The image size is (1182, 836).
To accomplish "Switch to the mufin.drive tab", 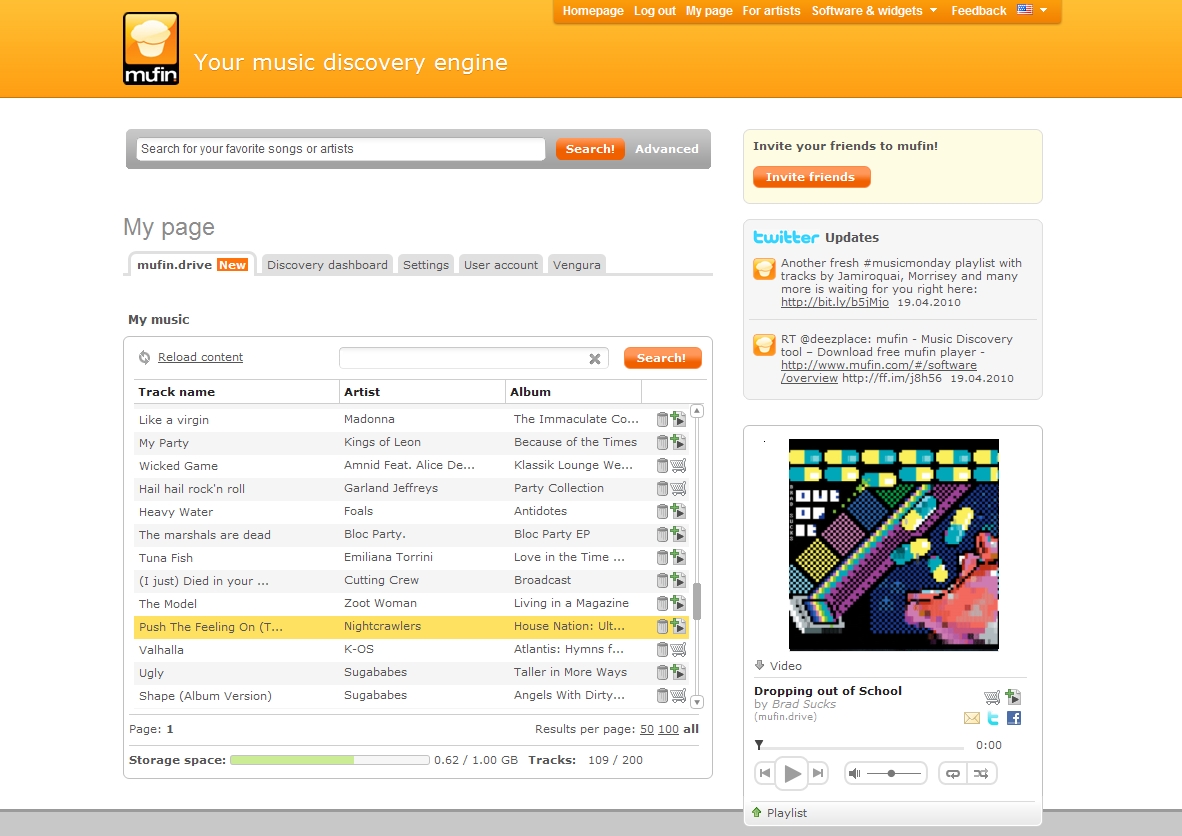I will [x=192, y=265].
